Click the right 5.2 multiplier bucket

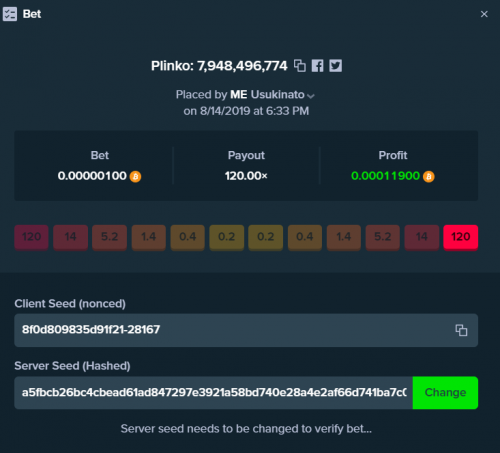383,237
